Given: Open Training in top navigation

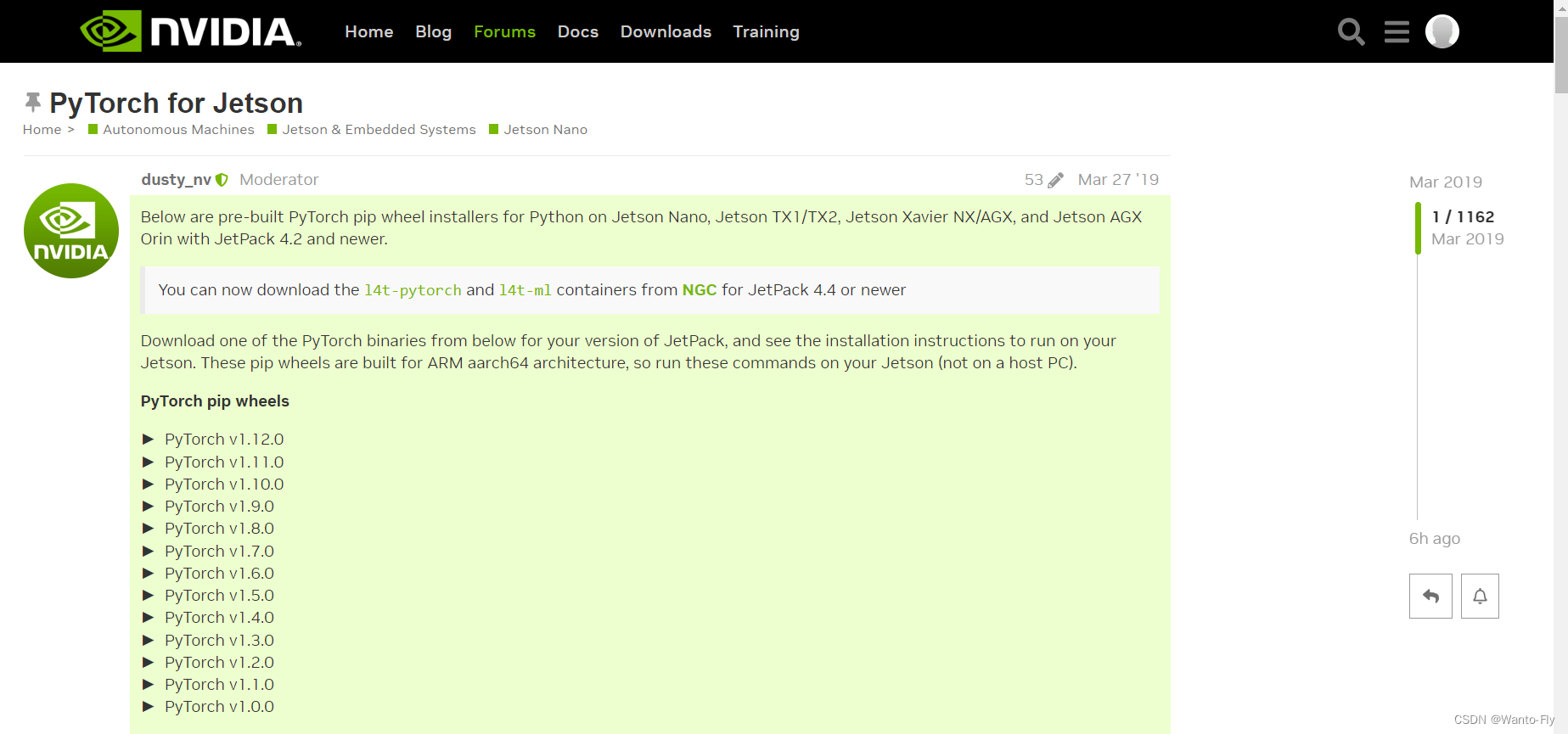Looking at the screenshot, I should click(x=766, y=31).
